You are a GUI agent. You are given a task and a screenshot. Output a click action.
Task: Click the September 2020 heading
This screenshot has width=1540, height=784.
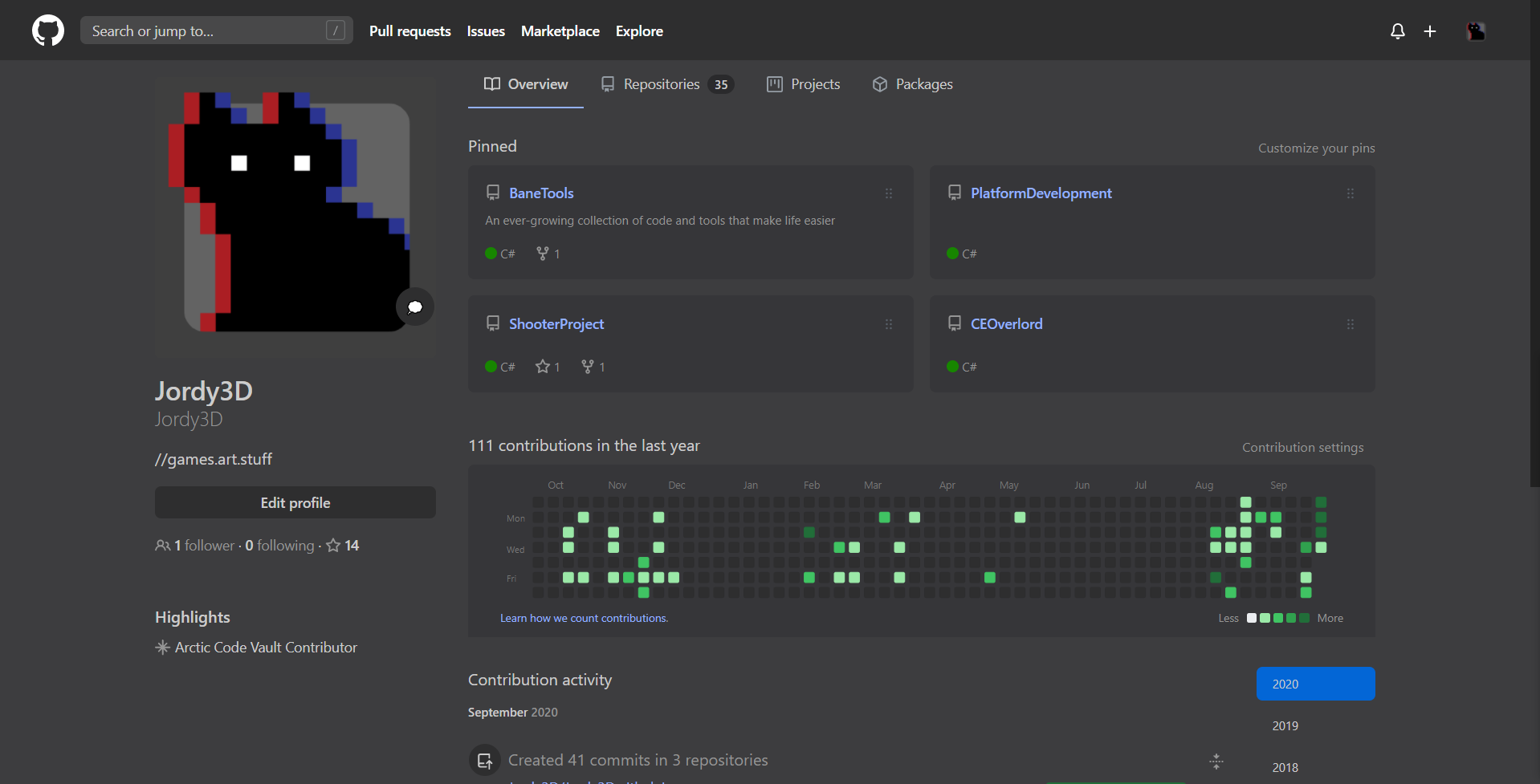click(x=512, y=712)
